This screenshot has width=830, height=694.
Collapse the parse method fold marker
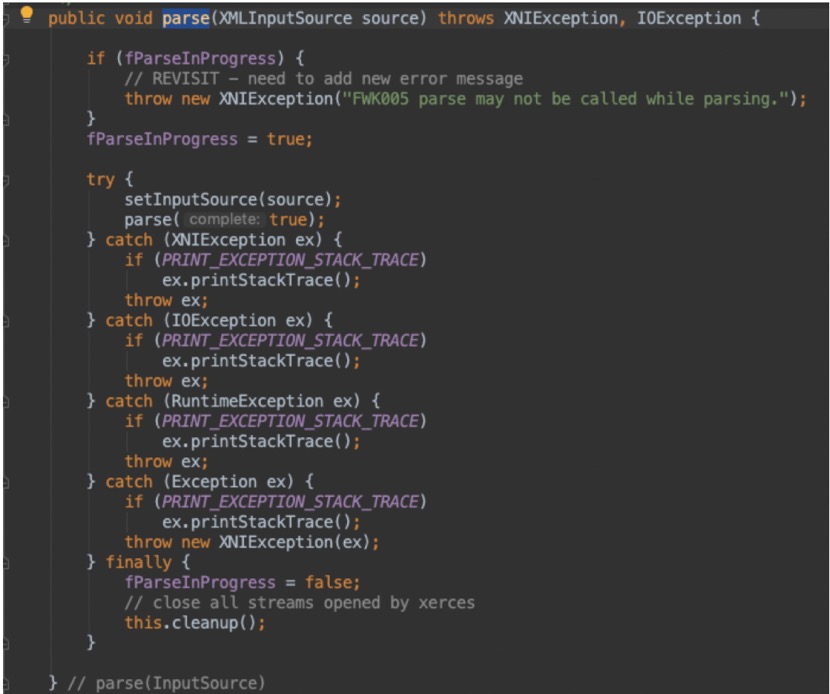tap(5, 20)
